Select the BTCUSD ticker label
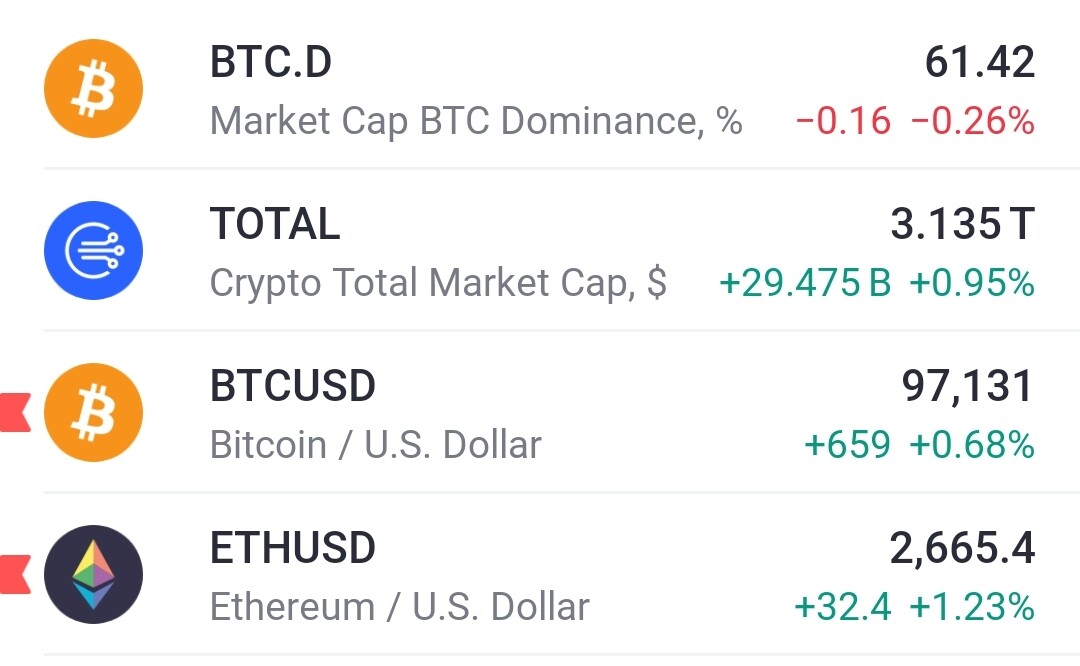The width and height of the screenshot is (1080, 666). click(293, 386)
